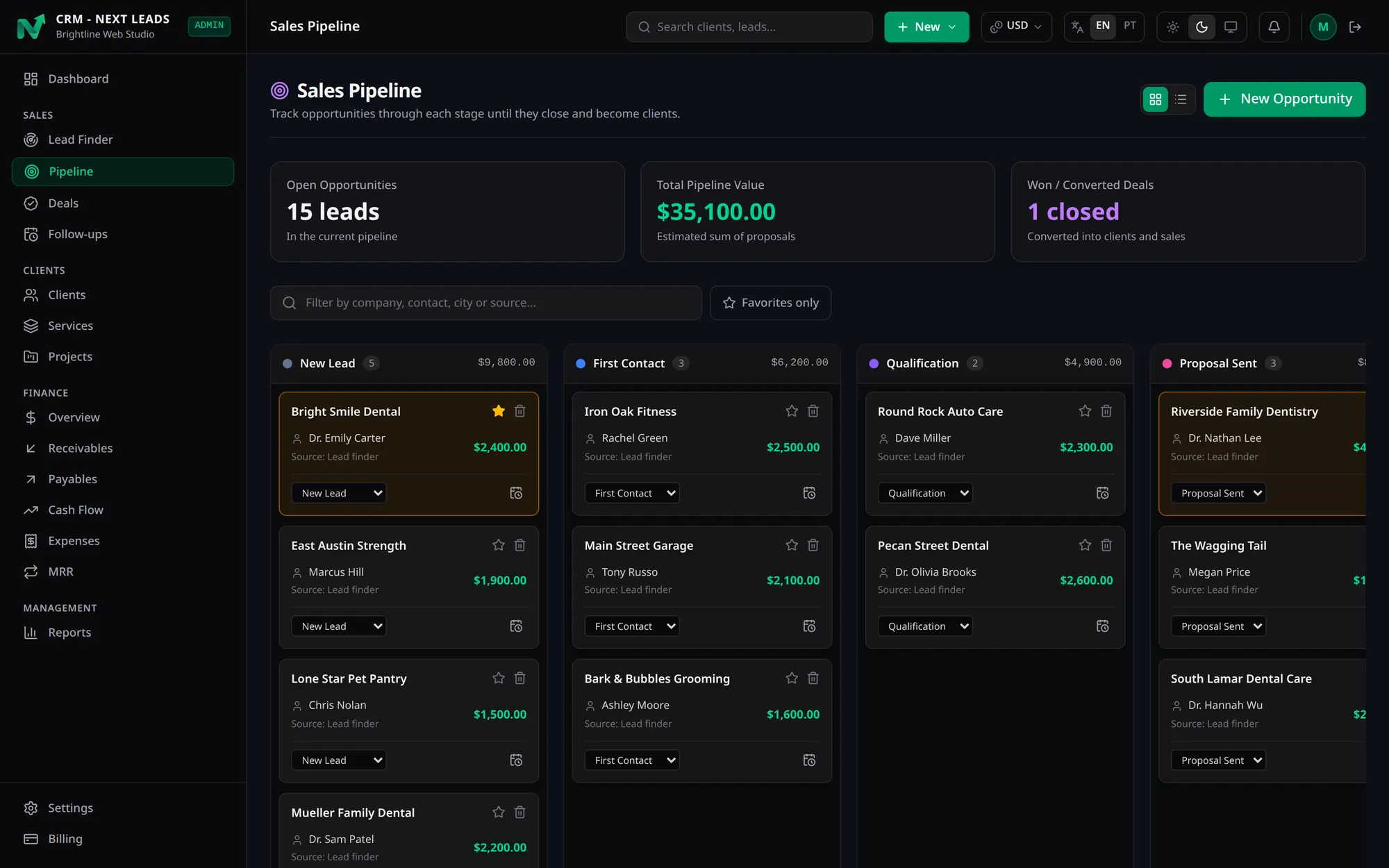Open the green New dropdown menu

(x=926, y=27)
